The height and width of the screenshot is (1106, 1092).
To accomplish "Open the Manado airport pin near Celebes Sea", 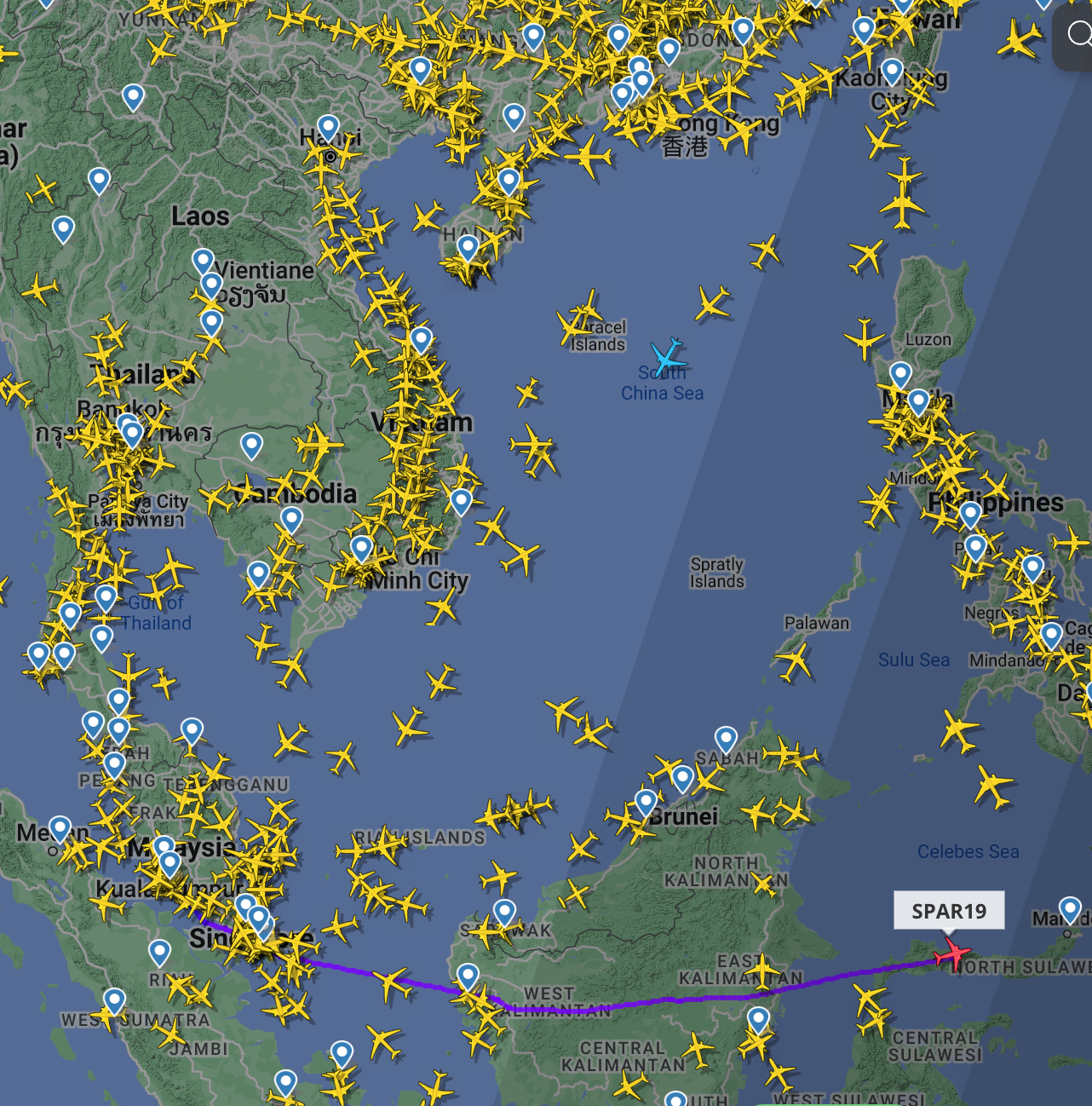I will pyautogui.click(x=1070, y=910).
